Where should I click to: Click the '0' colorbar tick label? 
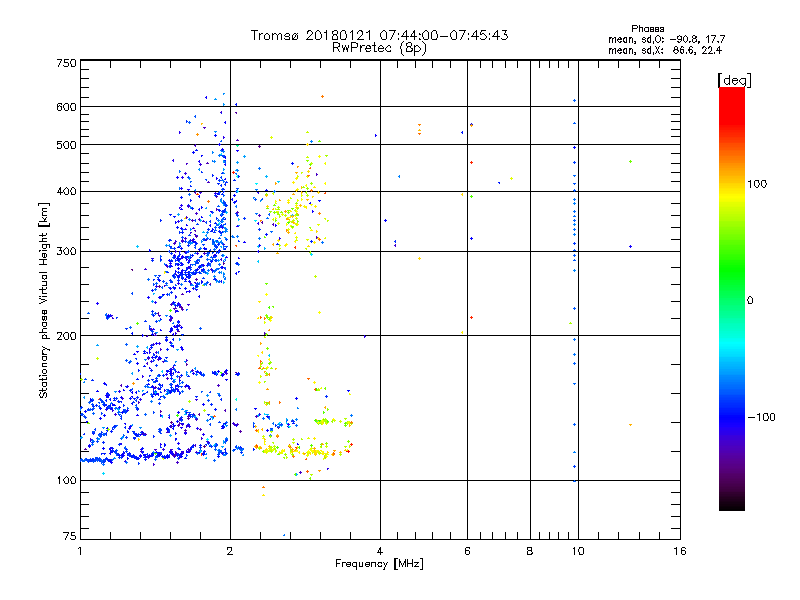tap(750, 301)
